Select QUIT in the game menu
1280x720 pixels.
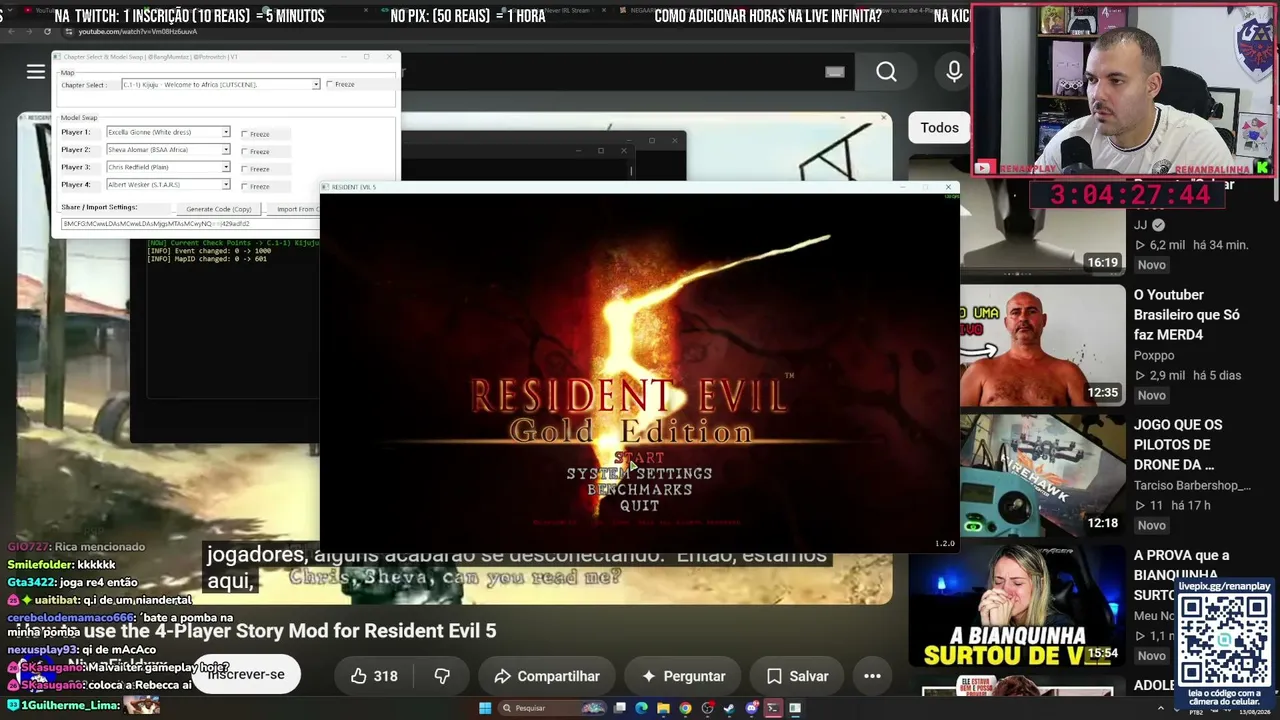[639, 506]
